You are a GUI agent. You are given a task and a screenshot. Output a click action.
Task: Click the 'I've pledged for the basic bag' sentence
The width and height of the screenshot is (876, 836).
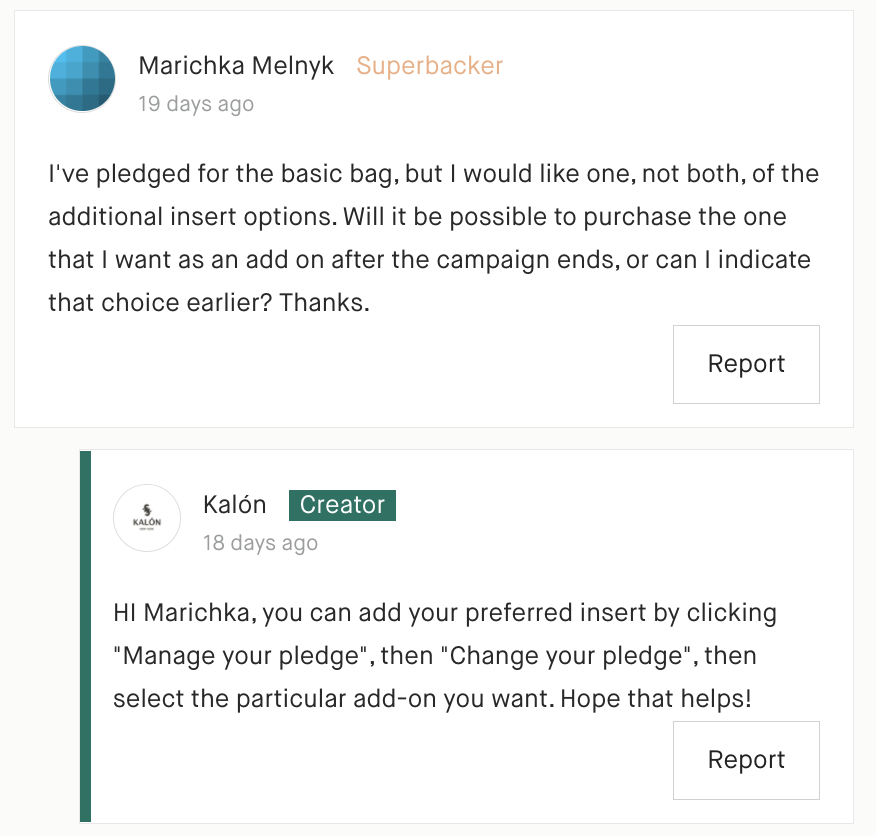pos(223,174)
